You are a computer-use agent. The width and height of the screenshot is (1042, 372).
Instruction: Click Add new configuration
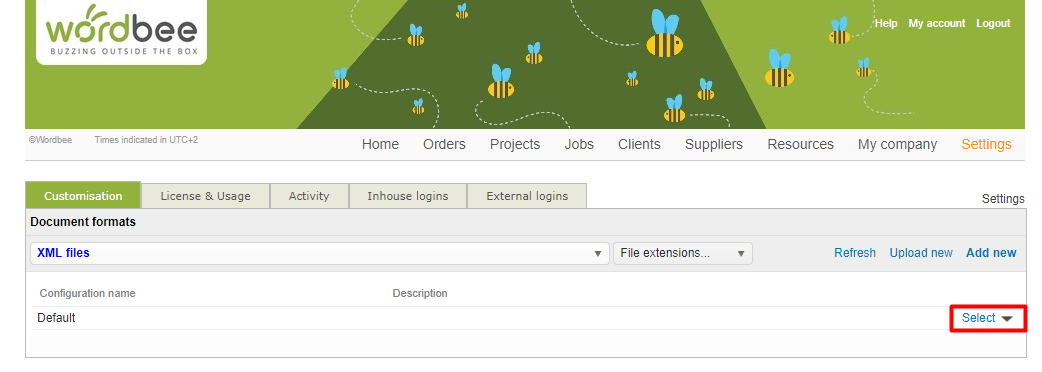coord(991,253)
